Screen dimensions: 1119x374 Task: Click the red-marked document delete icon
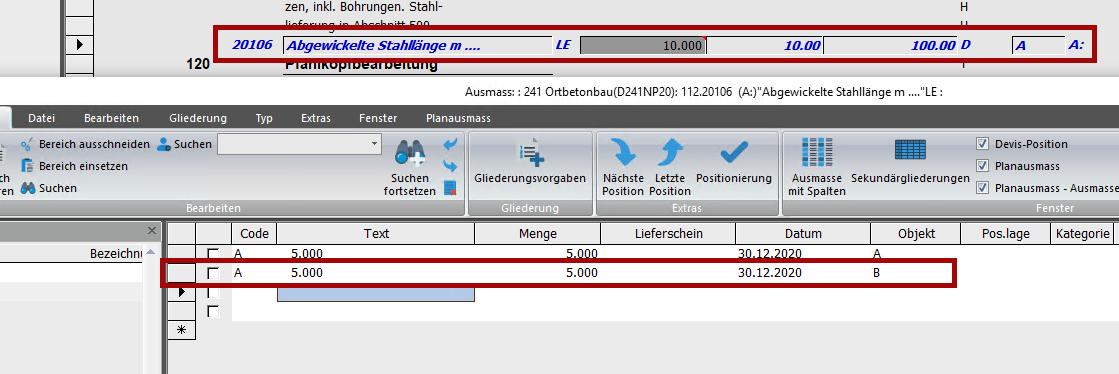(x=450, y=188)
